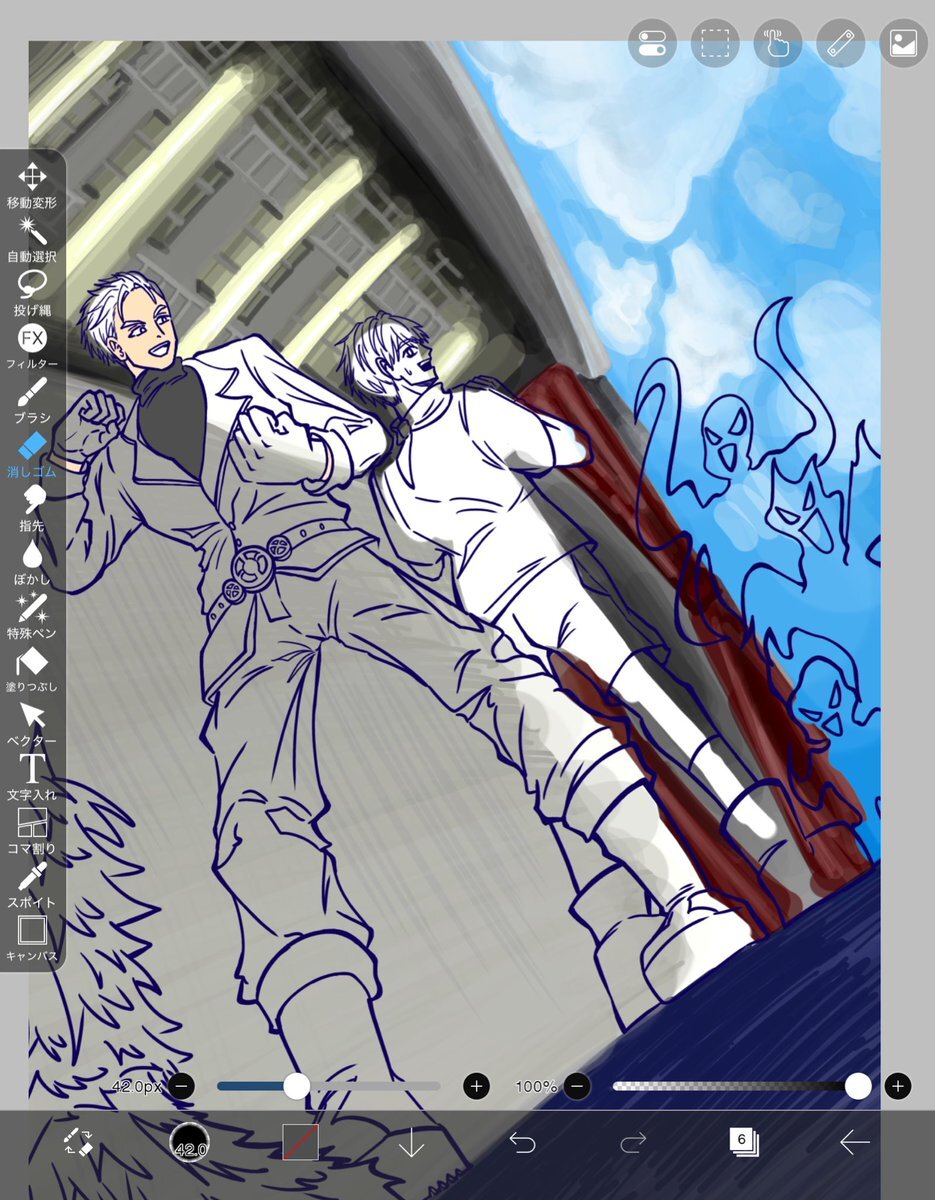Open the layers panel showing 6
Viewport: 935px width, 1200px height.
(743, 1142)
